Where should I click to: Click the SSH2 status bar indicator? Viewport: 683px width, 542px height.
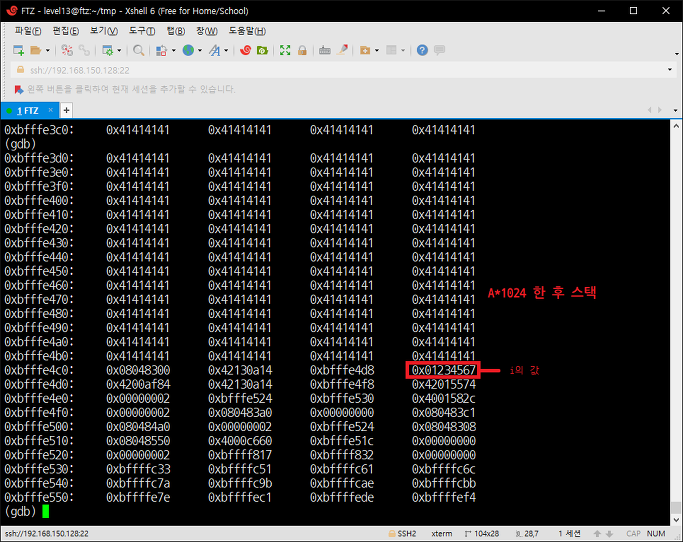click(402, 534)
